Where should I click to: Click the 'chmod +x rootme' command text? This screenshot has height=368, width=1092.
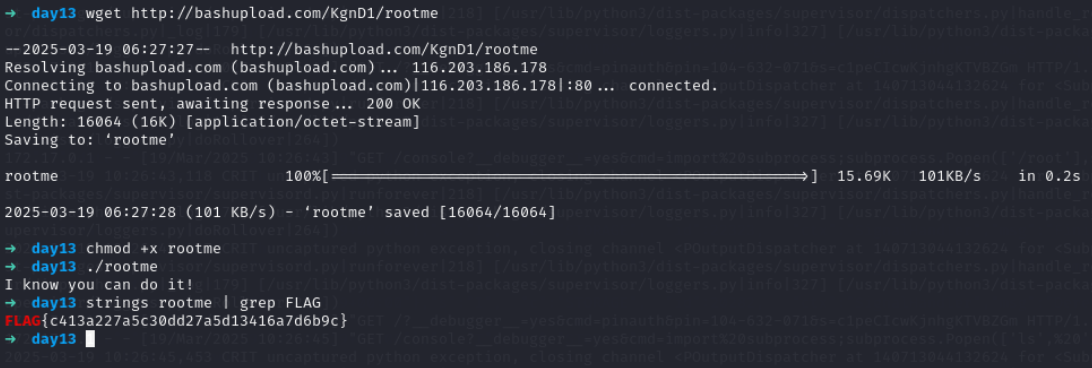tap(153, 249)
